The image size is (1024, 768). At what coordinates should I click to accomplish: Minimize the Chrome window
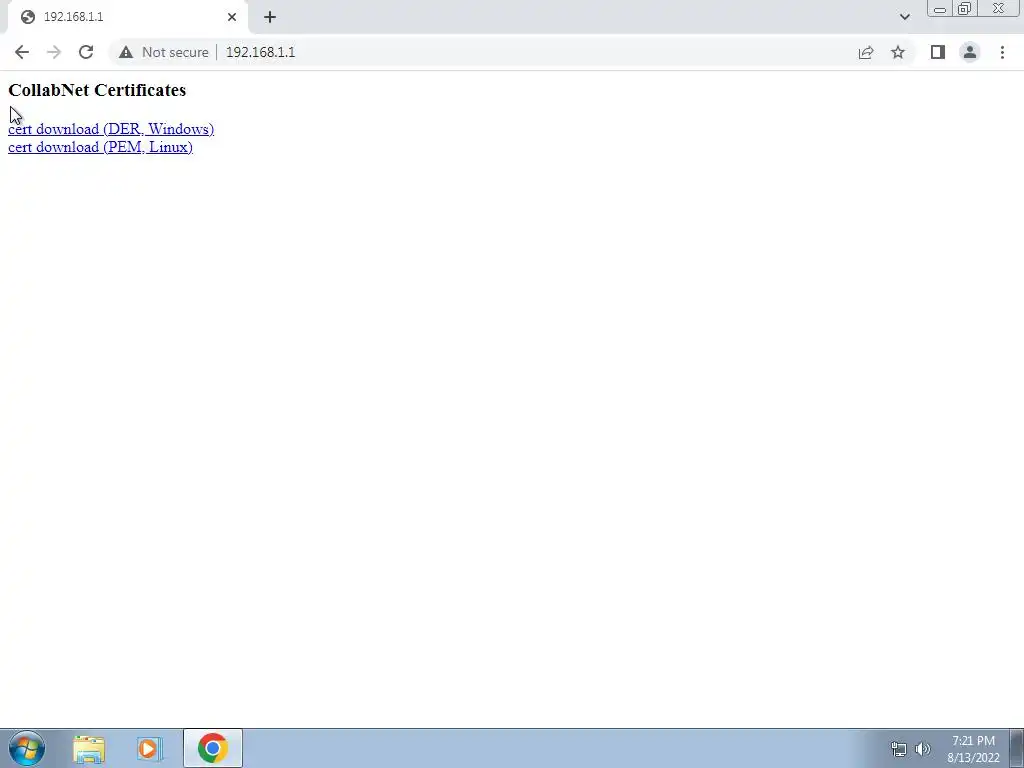940,8
